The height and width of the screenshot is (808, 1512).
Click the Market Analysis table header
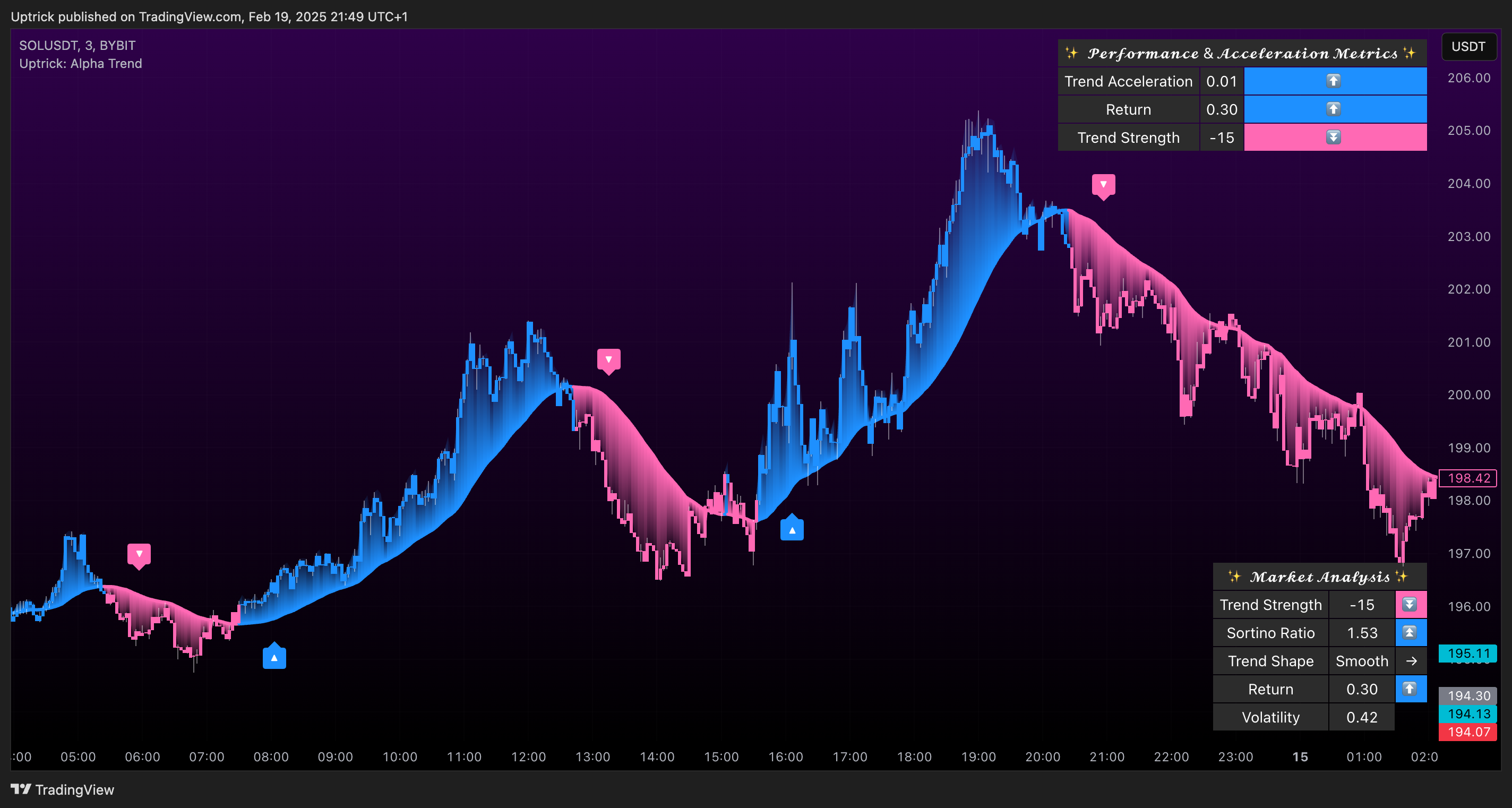coord(1319,577)
